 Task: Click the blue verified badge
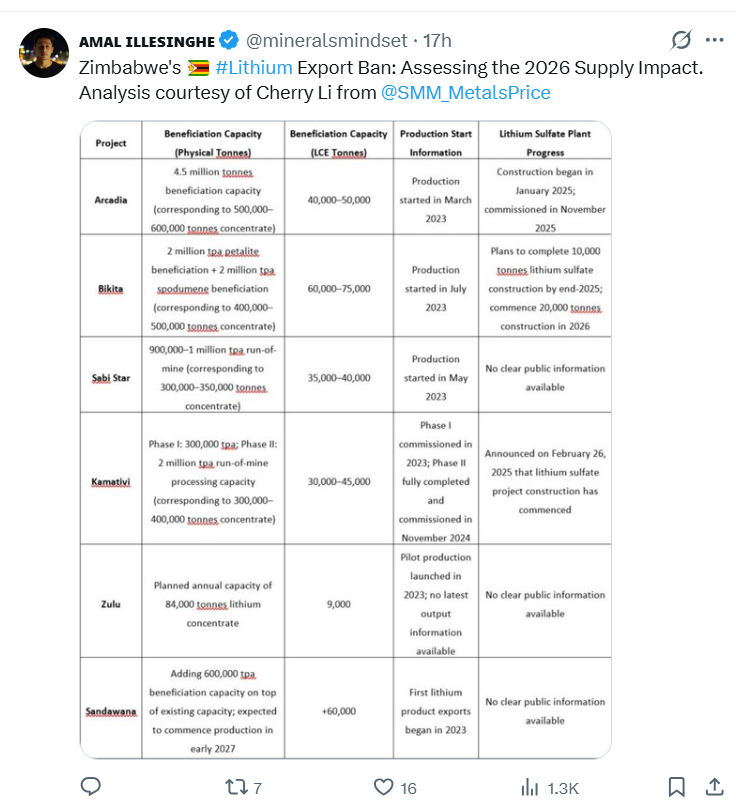[x=229, y=40]
